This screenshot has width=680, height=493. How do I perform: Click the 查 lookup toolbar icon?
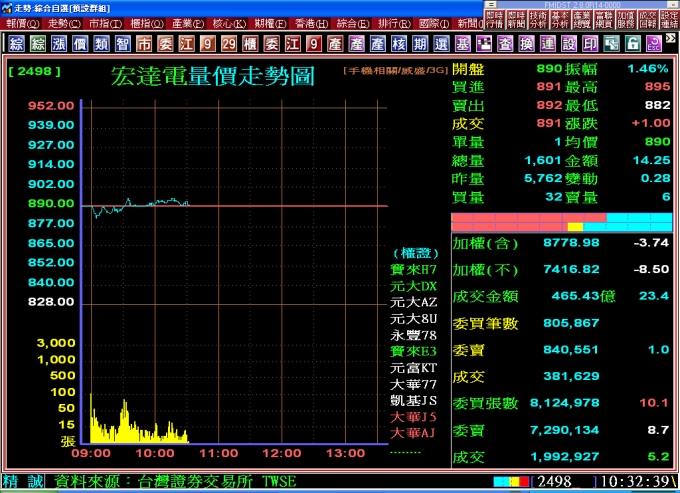point(505,44)
